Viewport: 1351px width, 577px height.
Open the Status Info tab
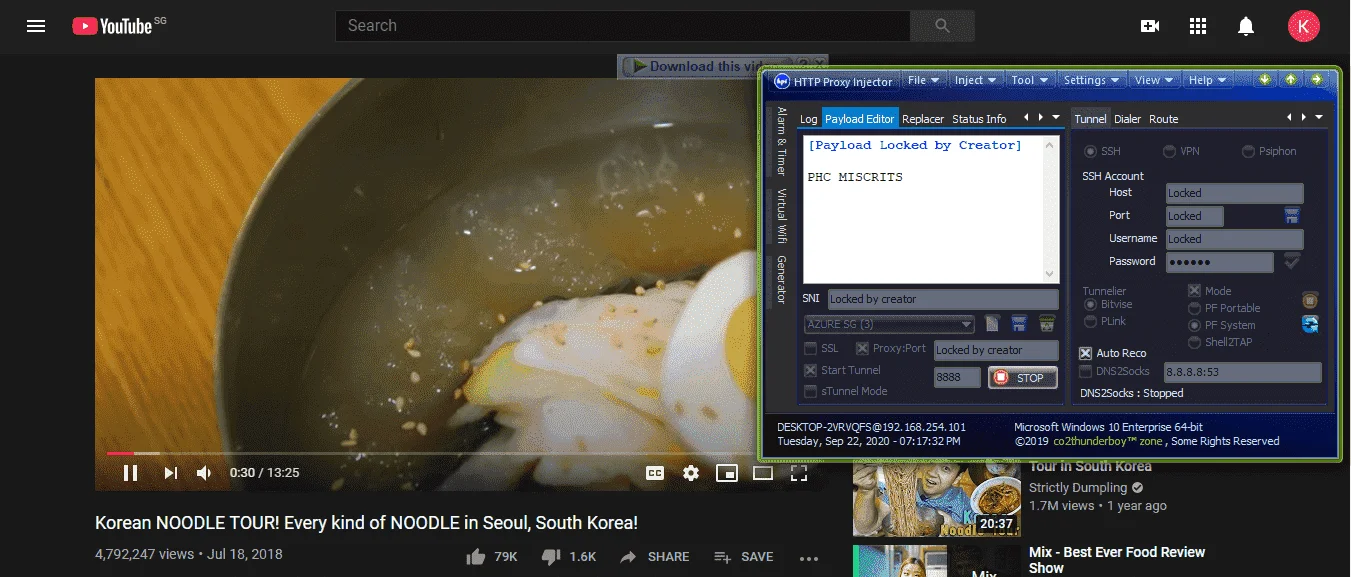[979, 119]
